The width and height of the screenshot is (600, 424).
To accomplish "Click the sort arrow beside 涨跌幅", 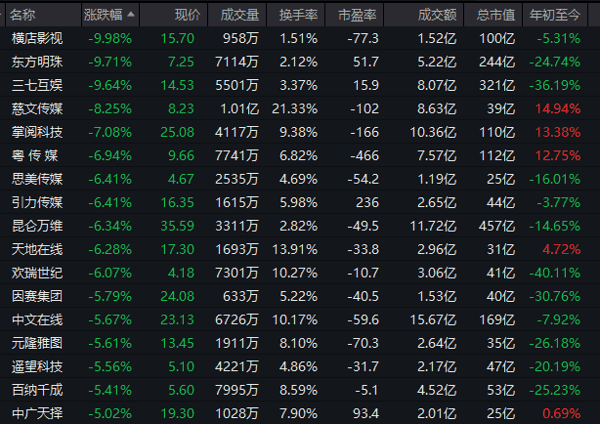I will (x=131, y=15).
